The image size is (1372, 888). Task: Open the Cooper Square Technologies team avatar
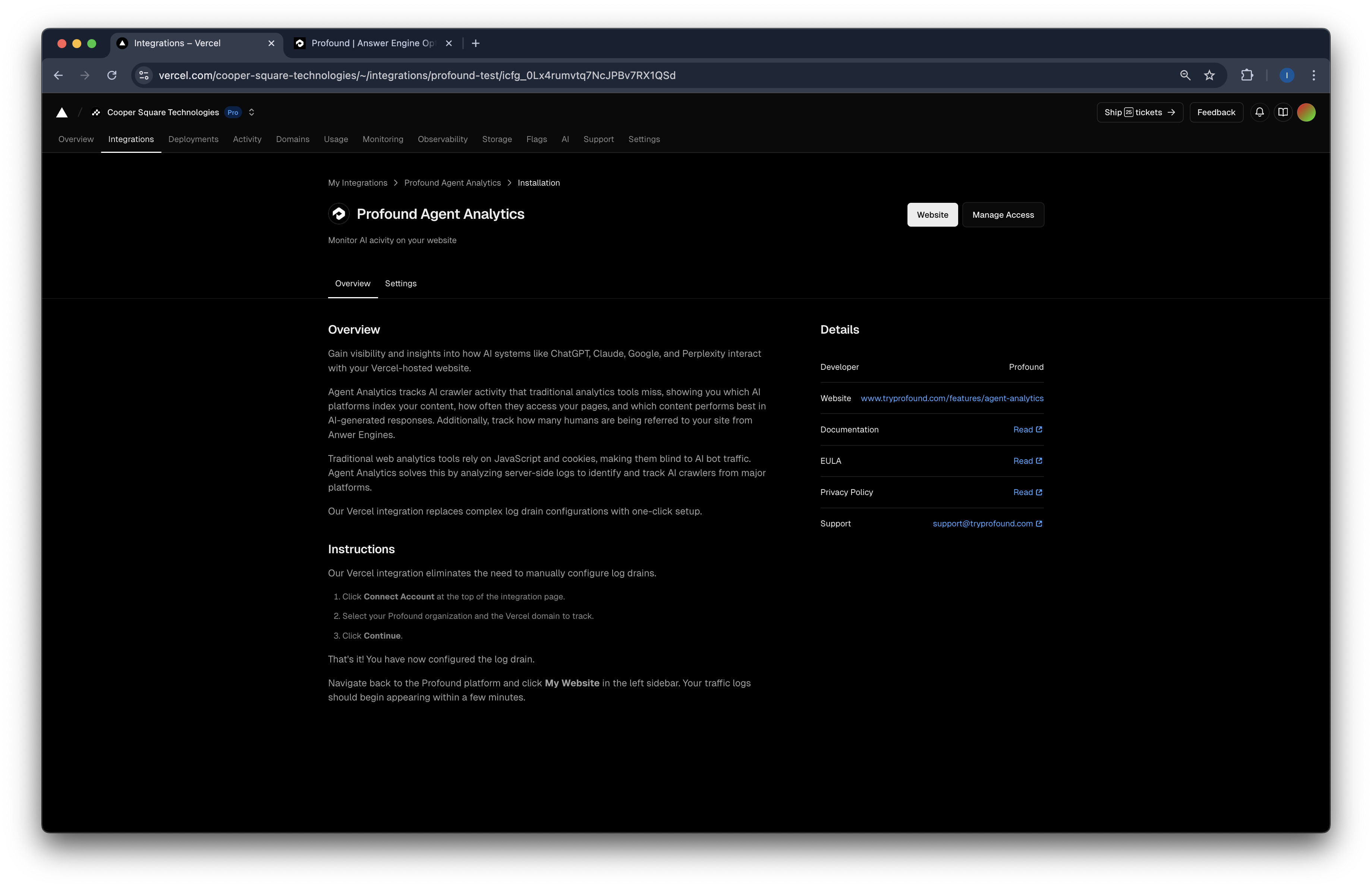pos(96,112)
